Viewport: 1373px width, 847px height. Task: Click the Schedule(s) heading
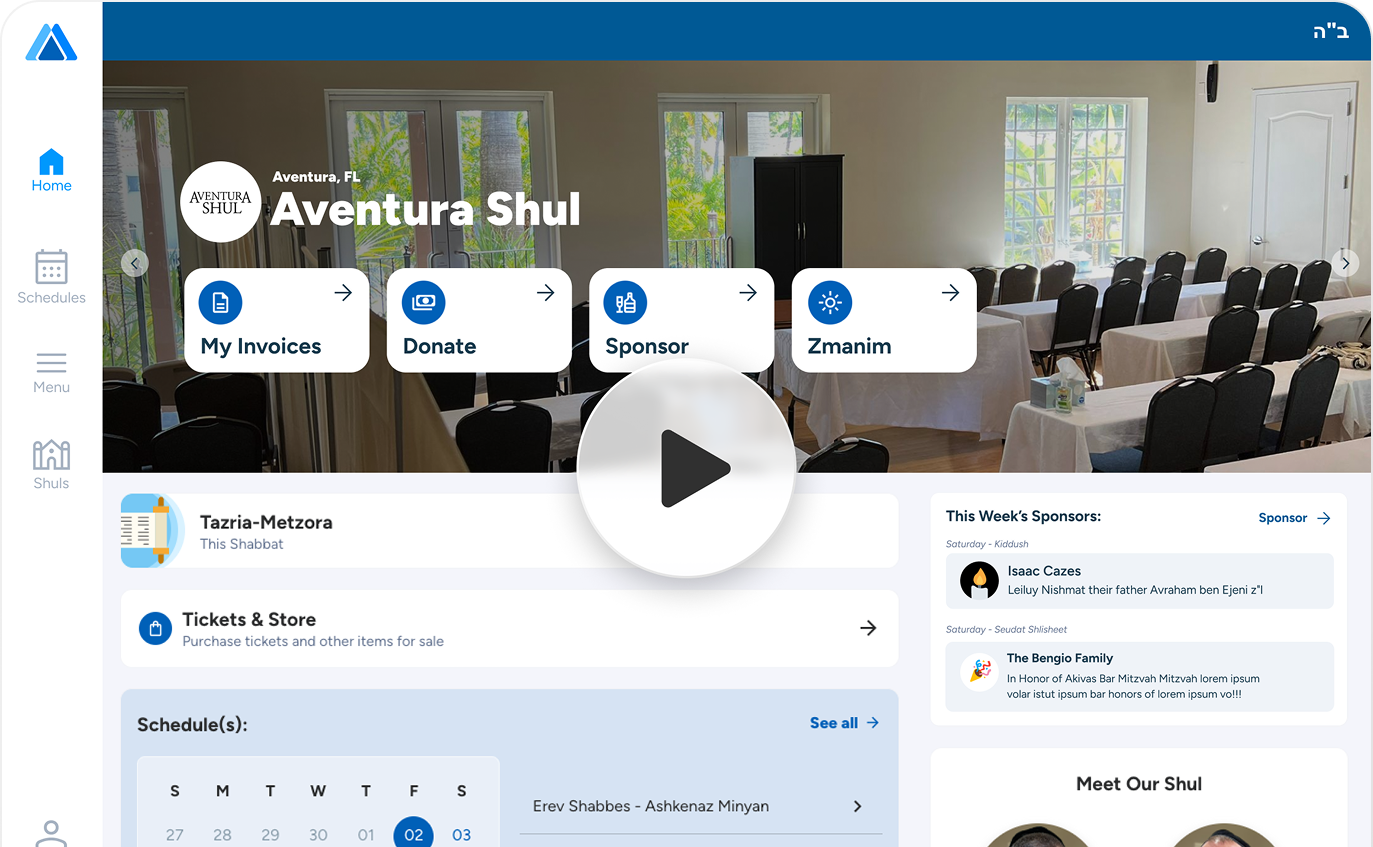click(192, 725)
